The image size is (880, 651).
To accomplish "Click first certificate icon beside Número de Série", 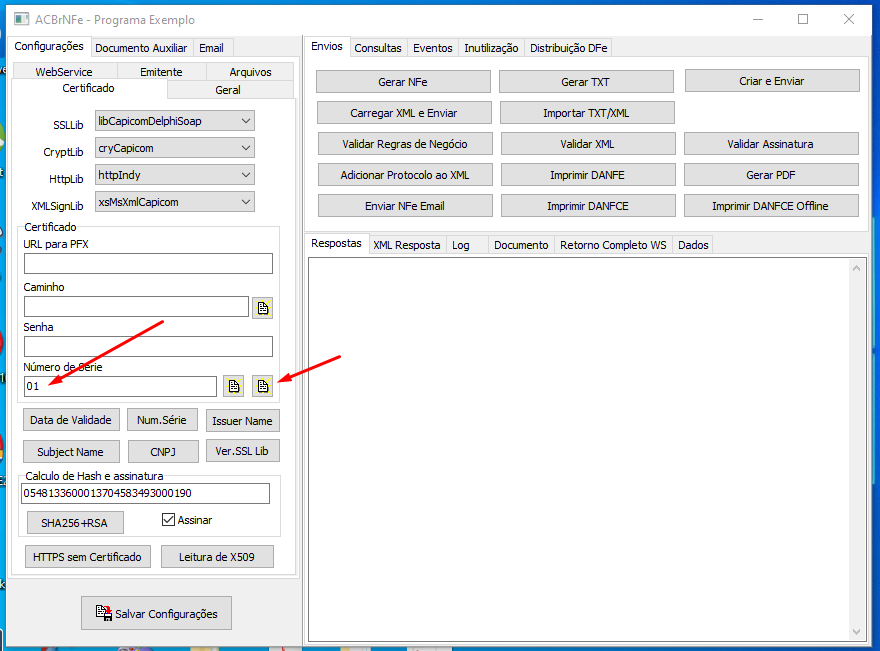I will click(233, 386).
